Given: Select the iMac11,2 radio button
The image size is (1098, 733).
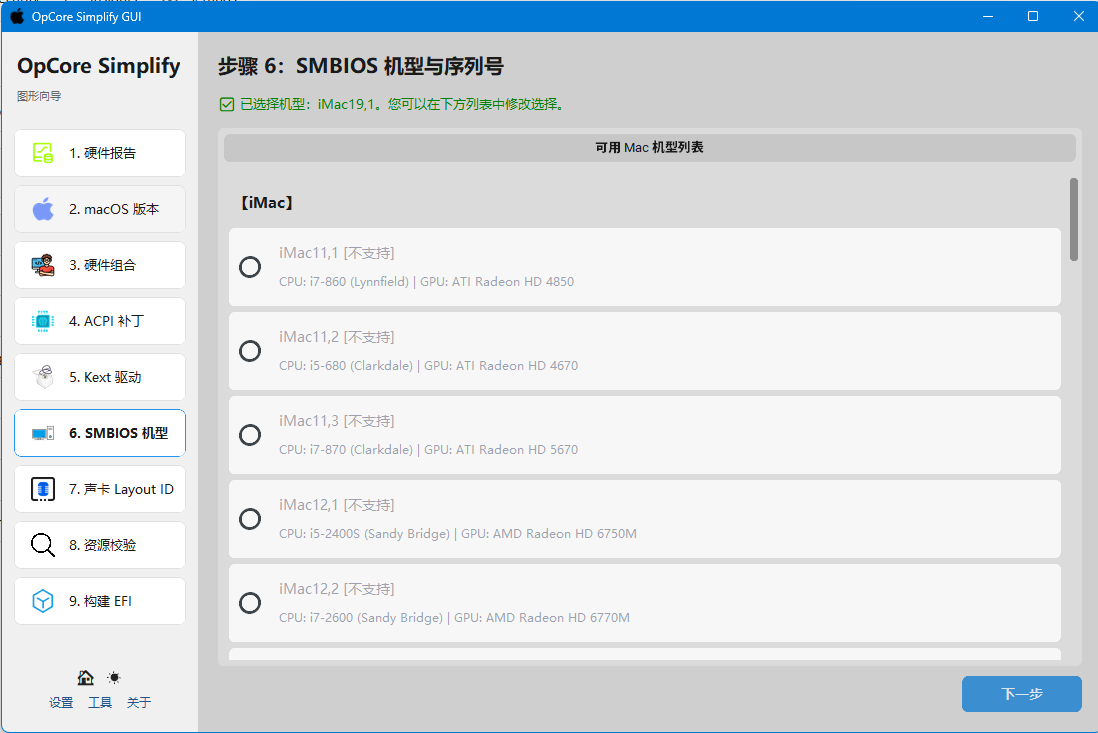Looking at the screenshot, I should pos(250,351).
